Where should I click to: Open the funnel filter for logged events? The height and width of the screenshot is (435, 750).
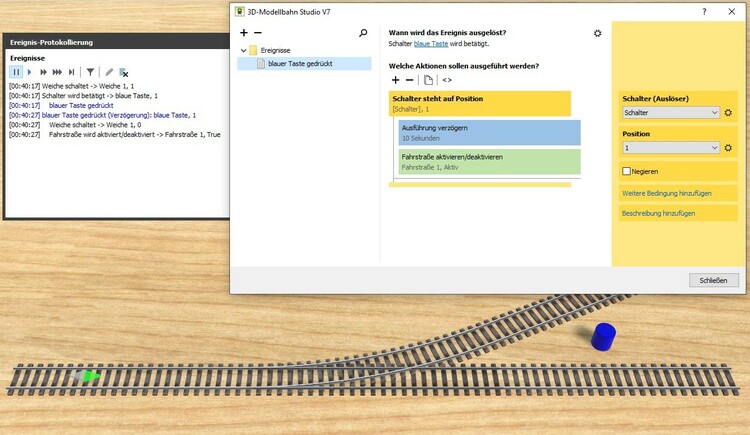tap(90, 72)
